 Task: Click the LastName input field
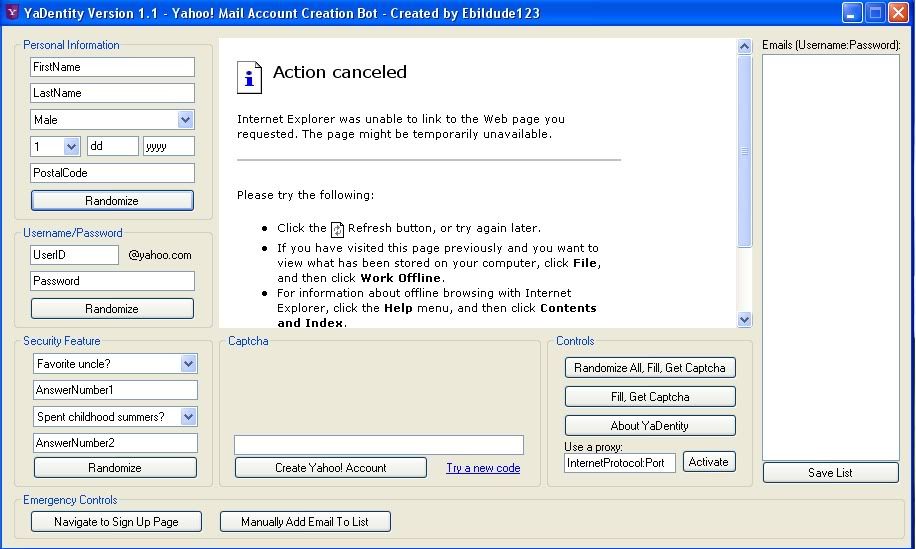click(112, 93)
